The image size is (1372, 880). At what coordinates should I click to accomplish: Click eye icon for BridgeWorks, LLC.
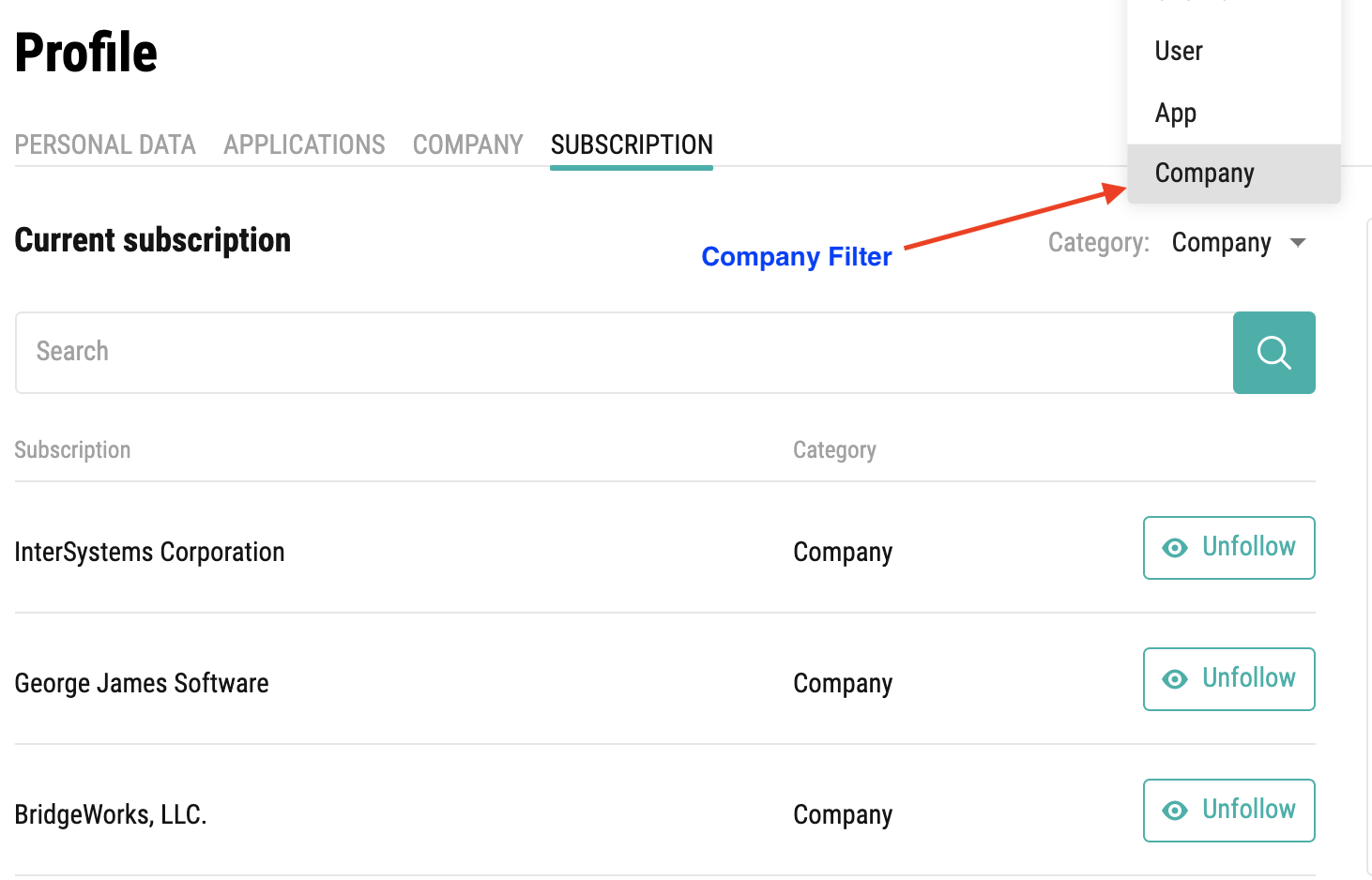(1175, 811)
